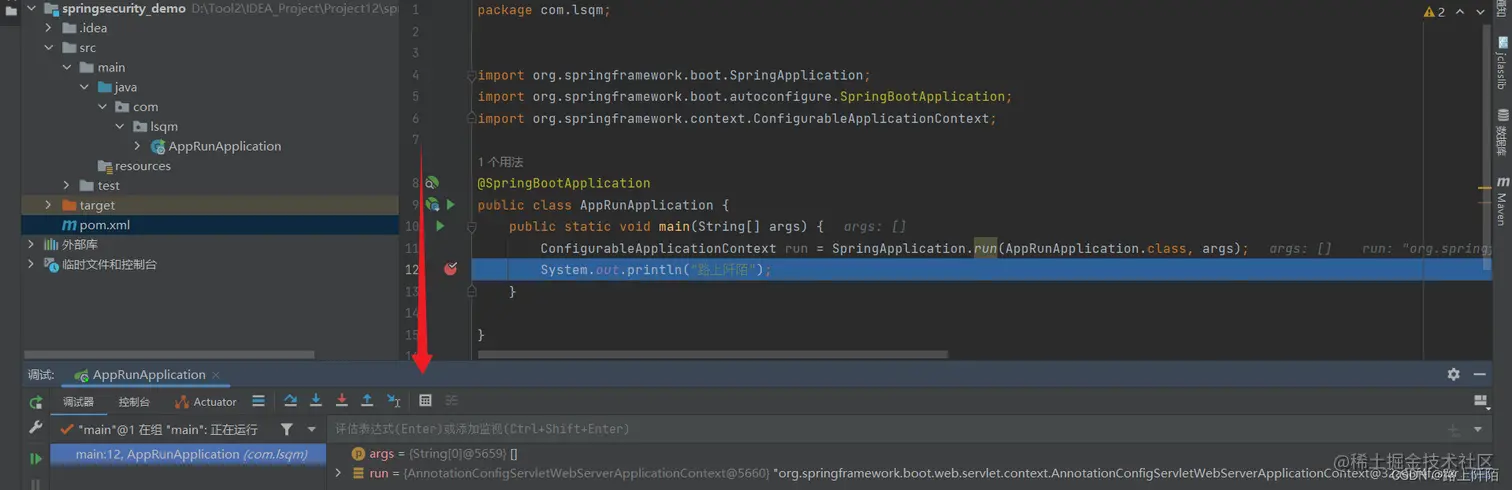Collapse the main folder
The width and height of the screenshot is (1512, 490).
(67, 67)
